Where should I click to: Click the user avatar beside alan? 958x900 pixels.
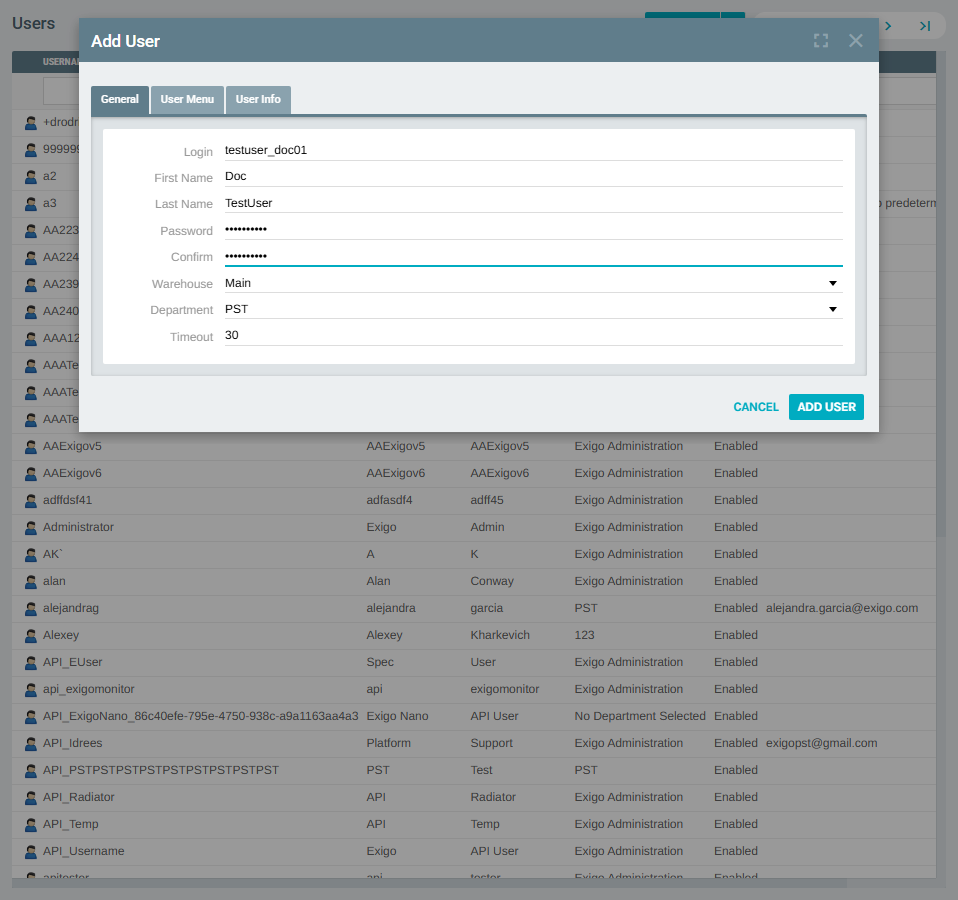[x=30, y=581]
